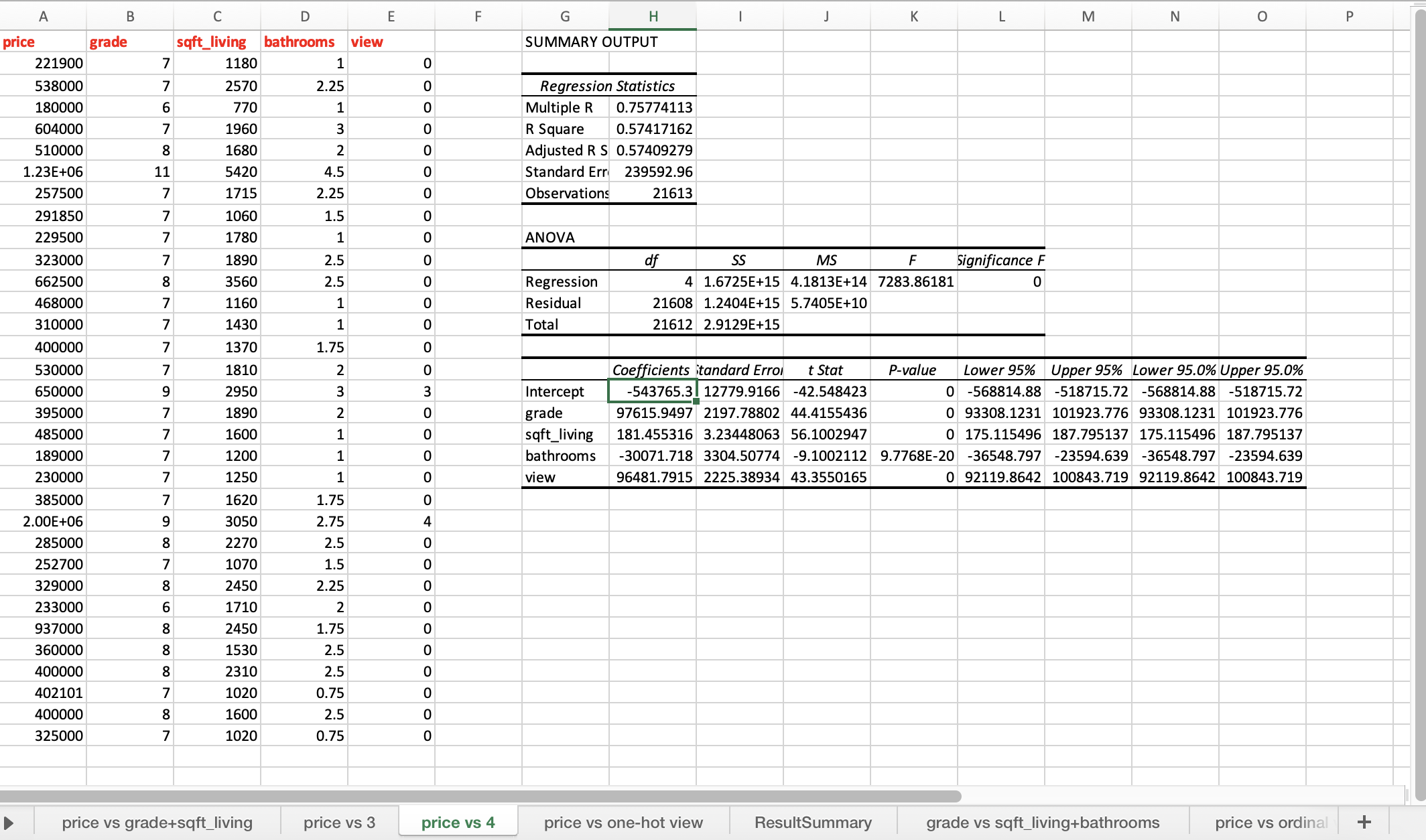This screenshot has height=840, width=1426.
Task: Click the 'price' header cell
Action: point(43,42)
